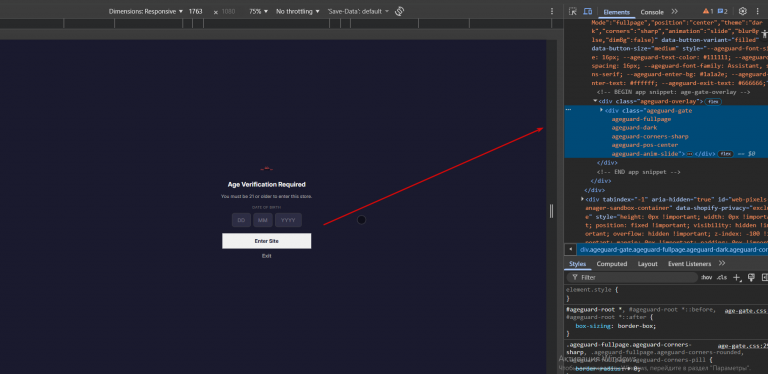This screenshot has width=768, height=374.
Task: Click the YYYY date of birth field
Action: (x=288, y=220)
